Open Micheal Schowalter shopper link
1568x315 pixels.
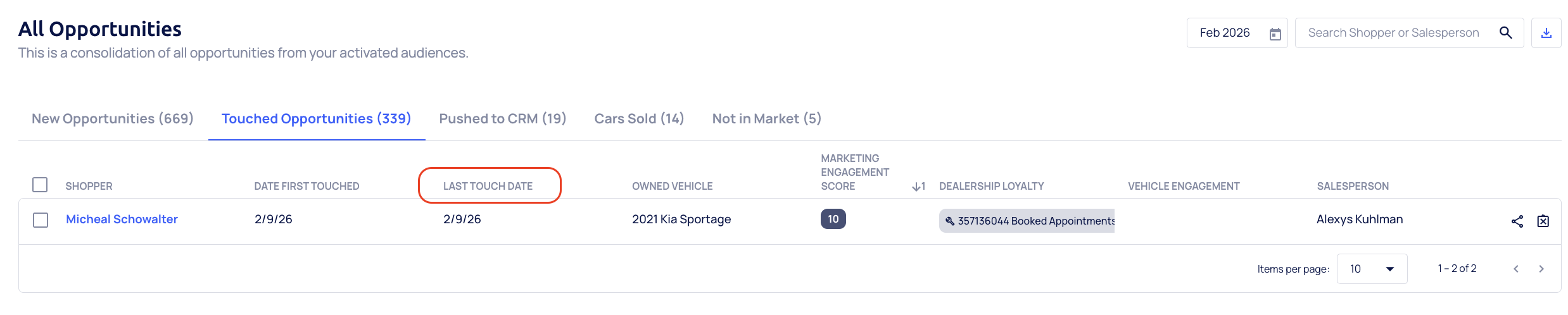(x=122, y=219)
